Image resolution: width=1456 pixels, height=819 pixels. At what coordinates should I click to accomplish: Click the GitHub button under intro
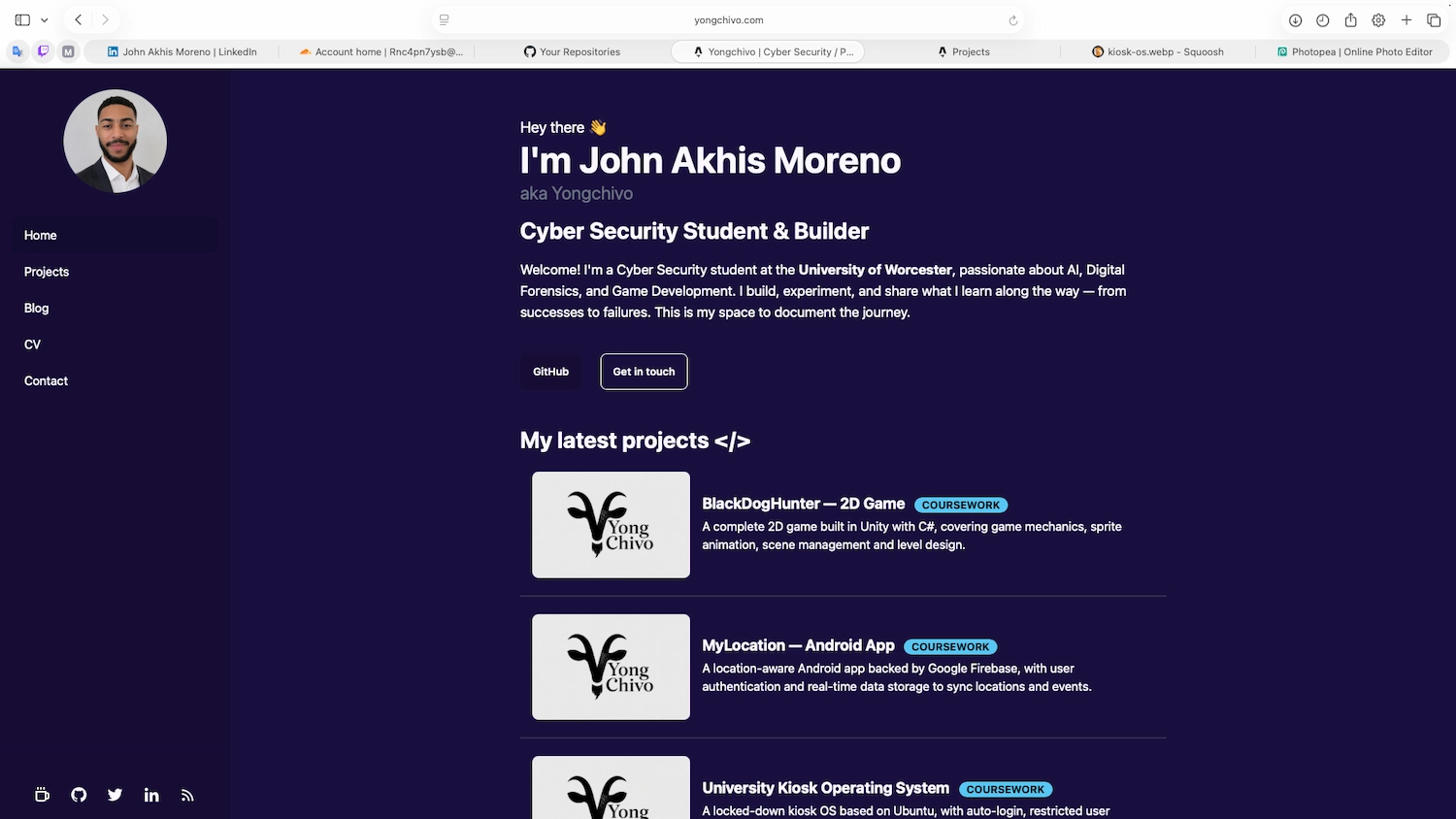click(550, 372)
